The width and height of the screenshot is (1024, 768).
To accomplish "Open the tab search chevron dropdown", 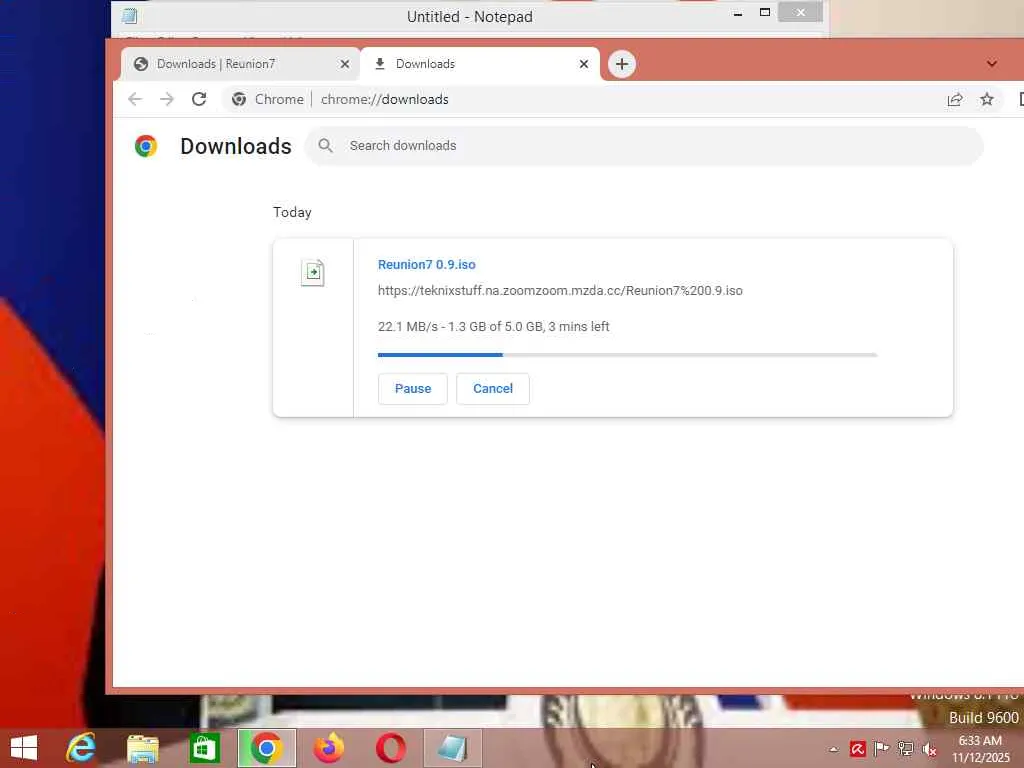I will [991, 64].
